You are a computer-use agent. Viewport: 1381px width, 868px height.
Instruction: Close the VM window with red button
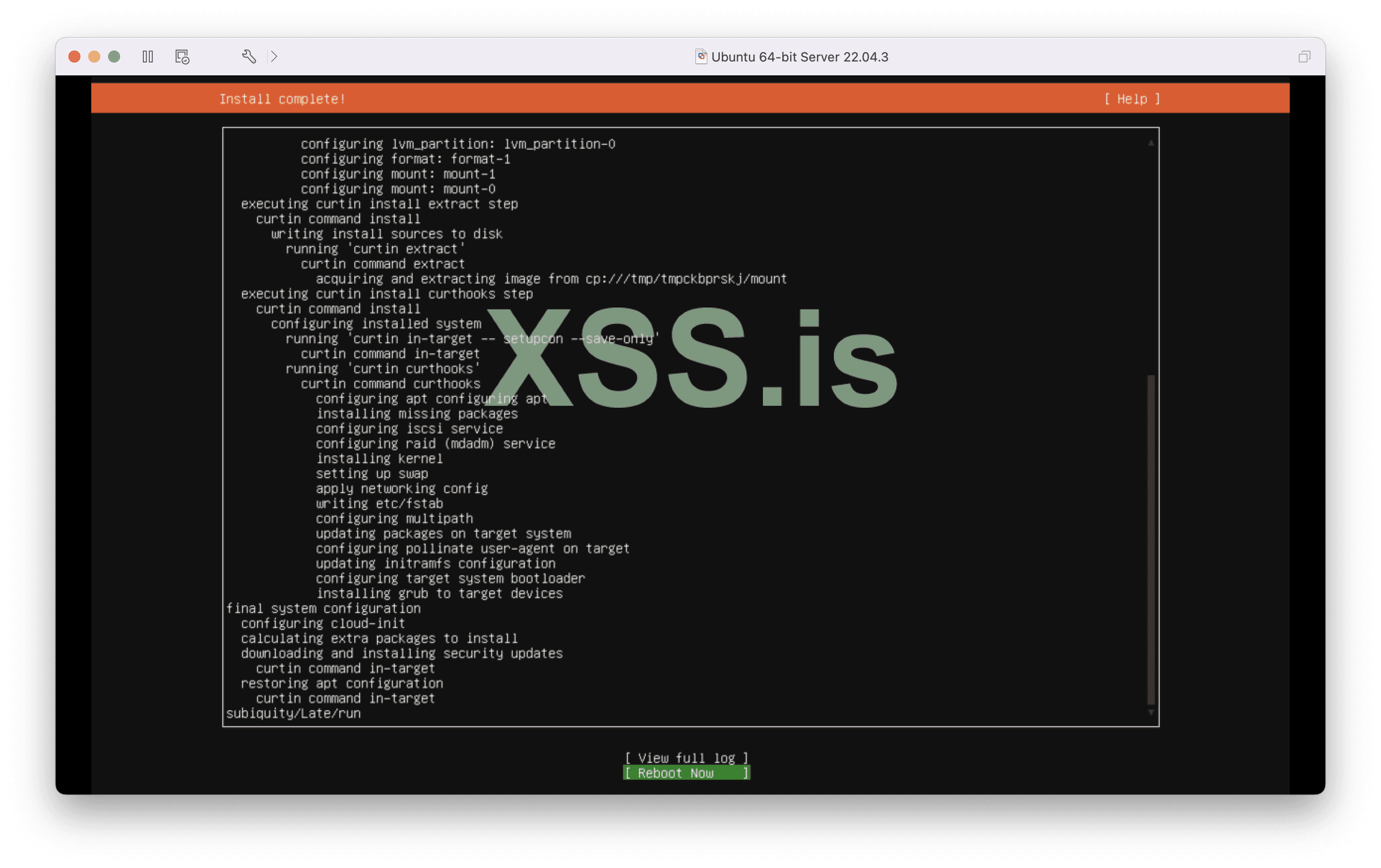(x=74, y=57)
